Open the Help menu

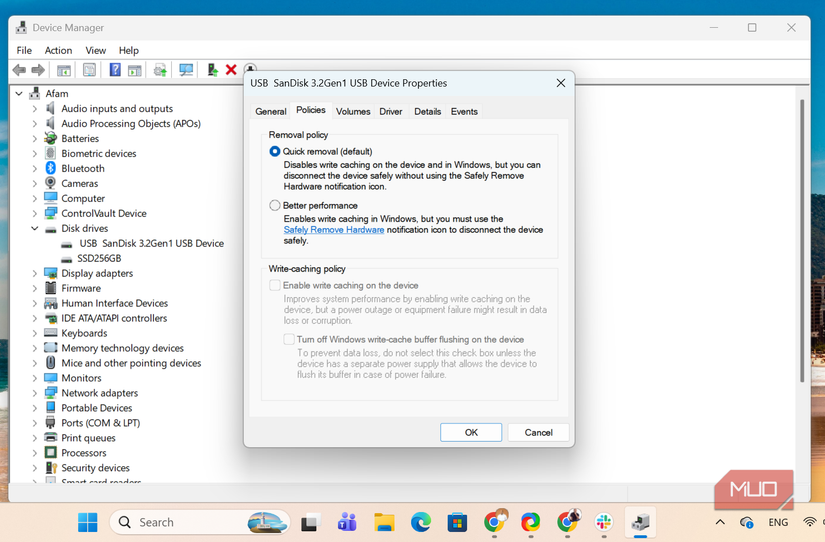tap(128, 51)
